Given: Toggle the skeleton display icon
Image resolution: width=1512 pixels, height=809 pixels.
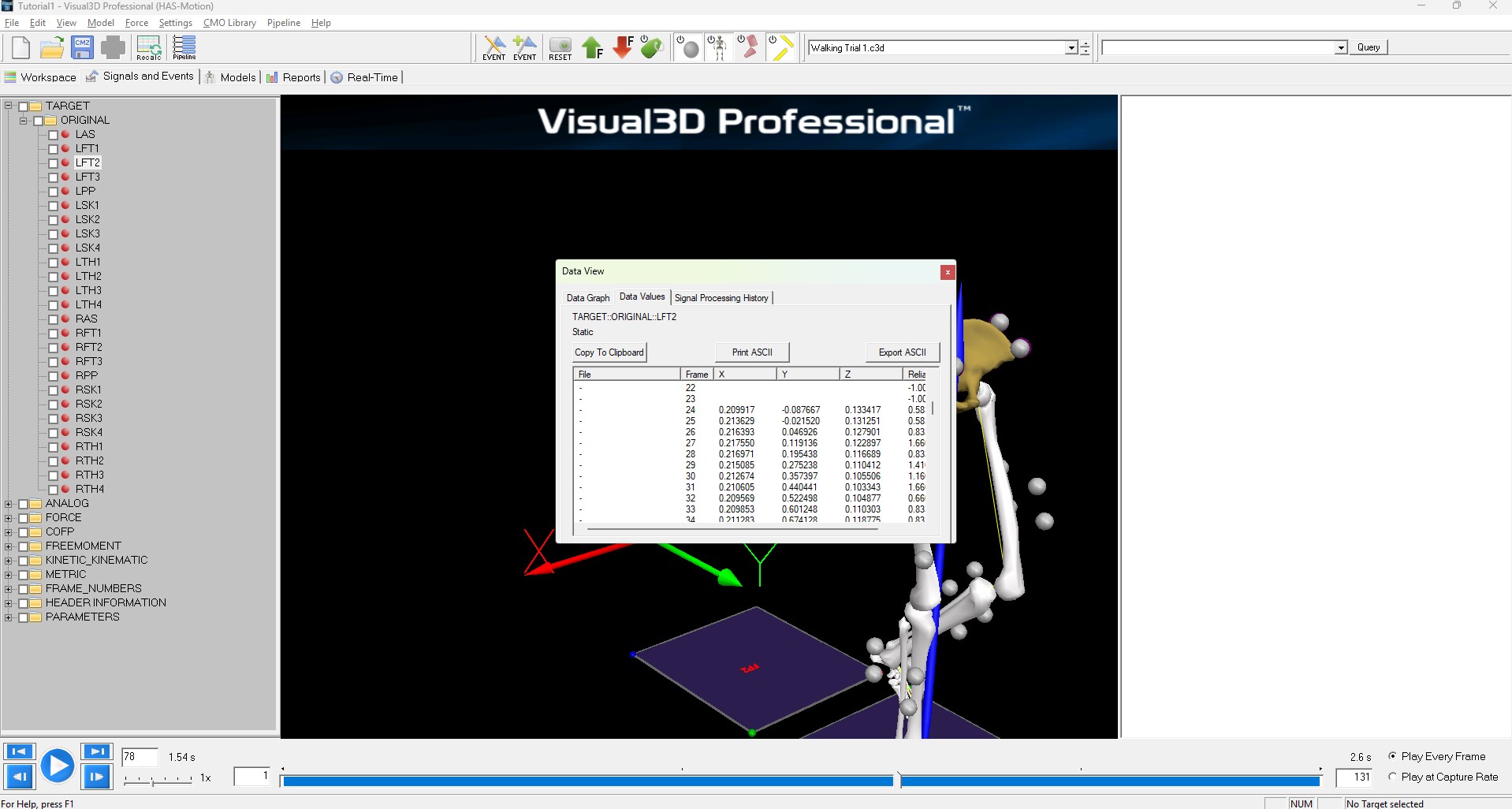Looking at the screenshot, I should click(x=717, y=48).
